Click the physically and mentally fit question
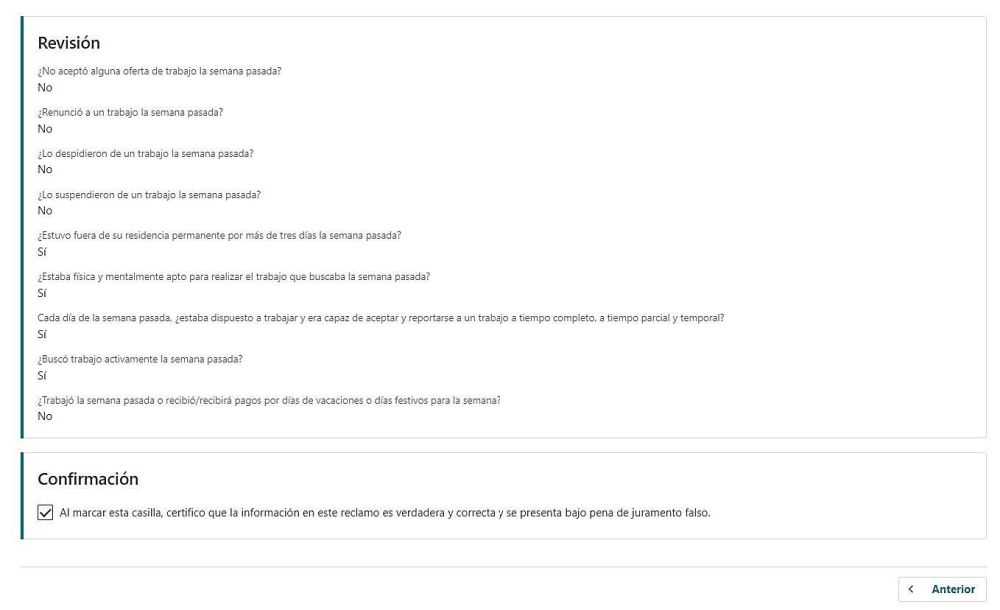This screenshot has height=610, width=1000. click(233, 276)
